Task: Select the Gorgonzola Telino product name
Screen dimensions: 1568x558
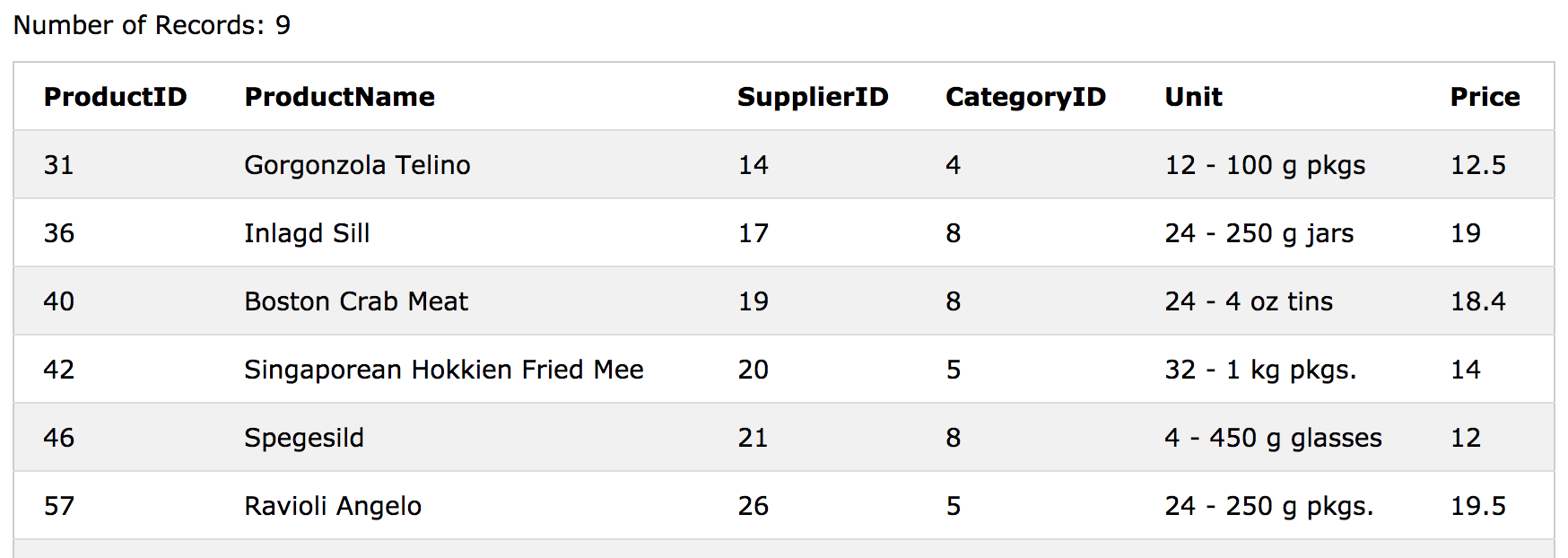Action: coord(357,165)
